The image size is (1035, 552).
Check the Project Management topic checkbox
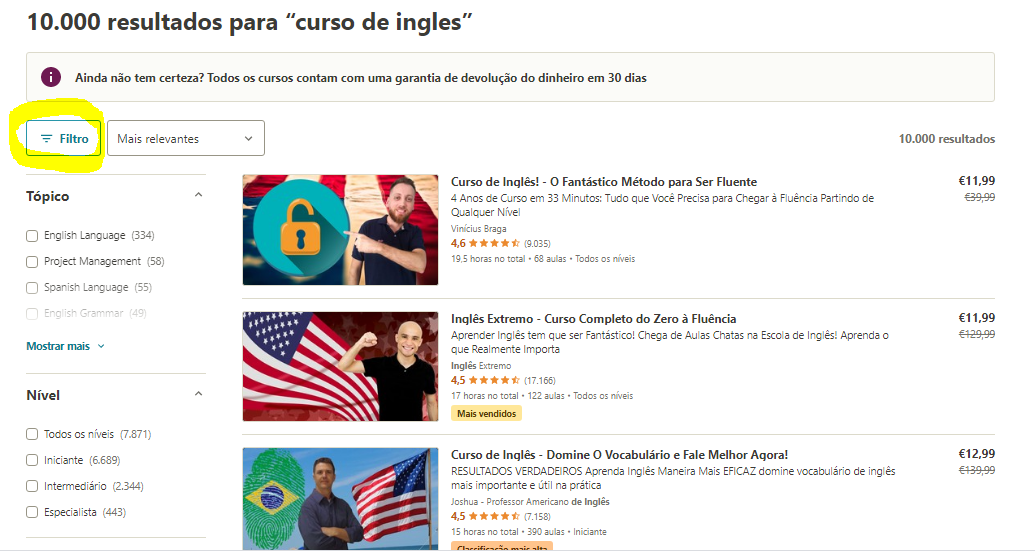(32, 261)
